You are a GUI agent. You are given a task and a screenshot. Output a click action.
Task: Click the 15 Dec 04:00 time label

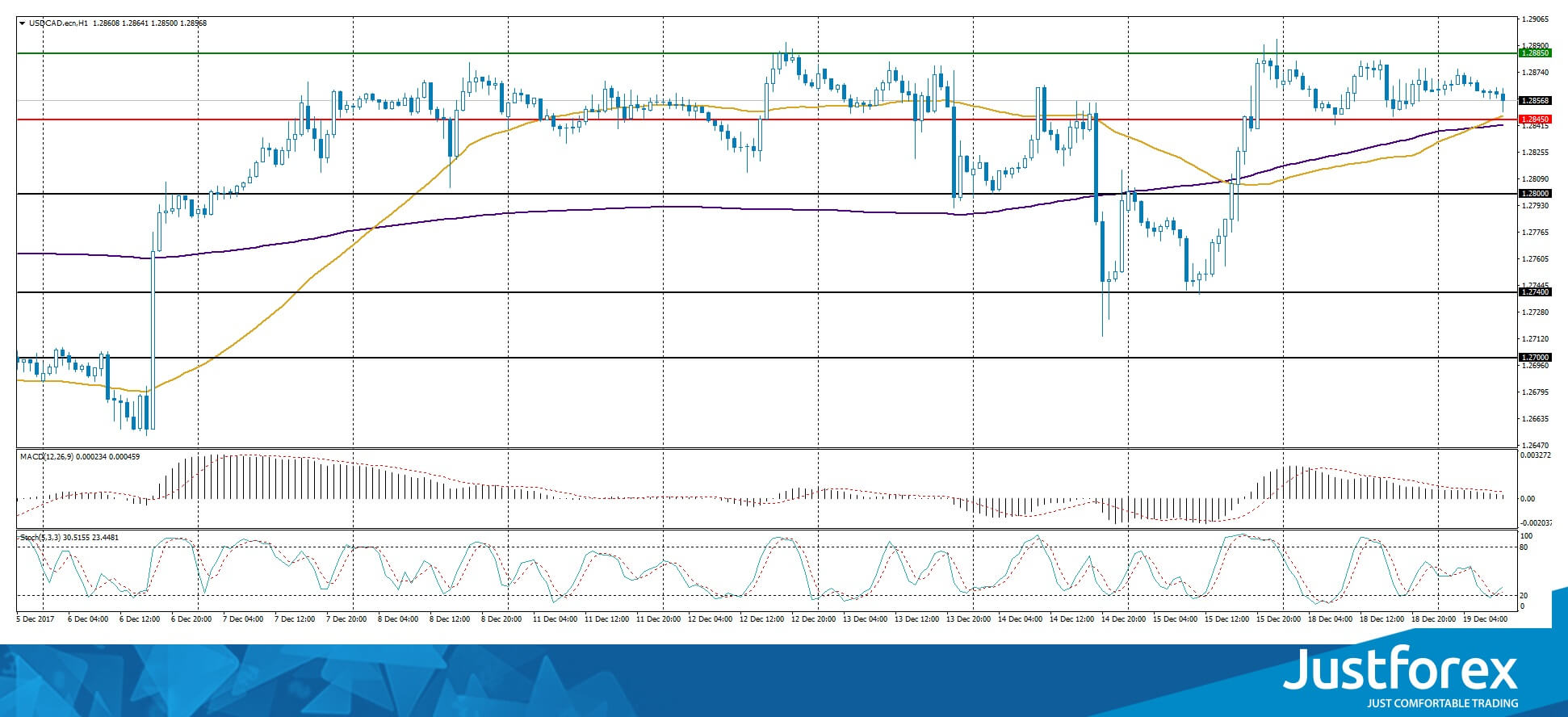[1175, 619]
